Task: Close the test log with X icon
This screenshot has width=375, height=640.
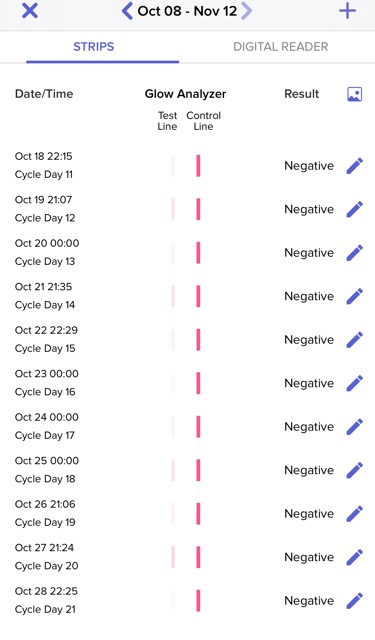Action: point(30,11)
